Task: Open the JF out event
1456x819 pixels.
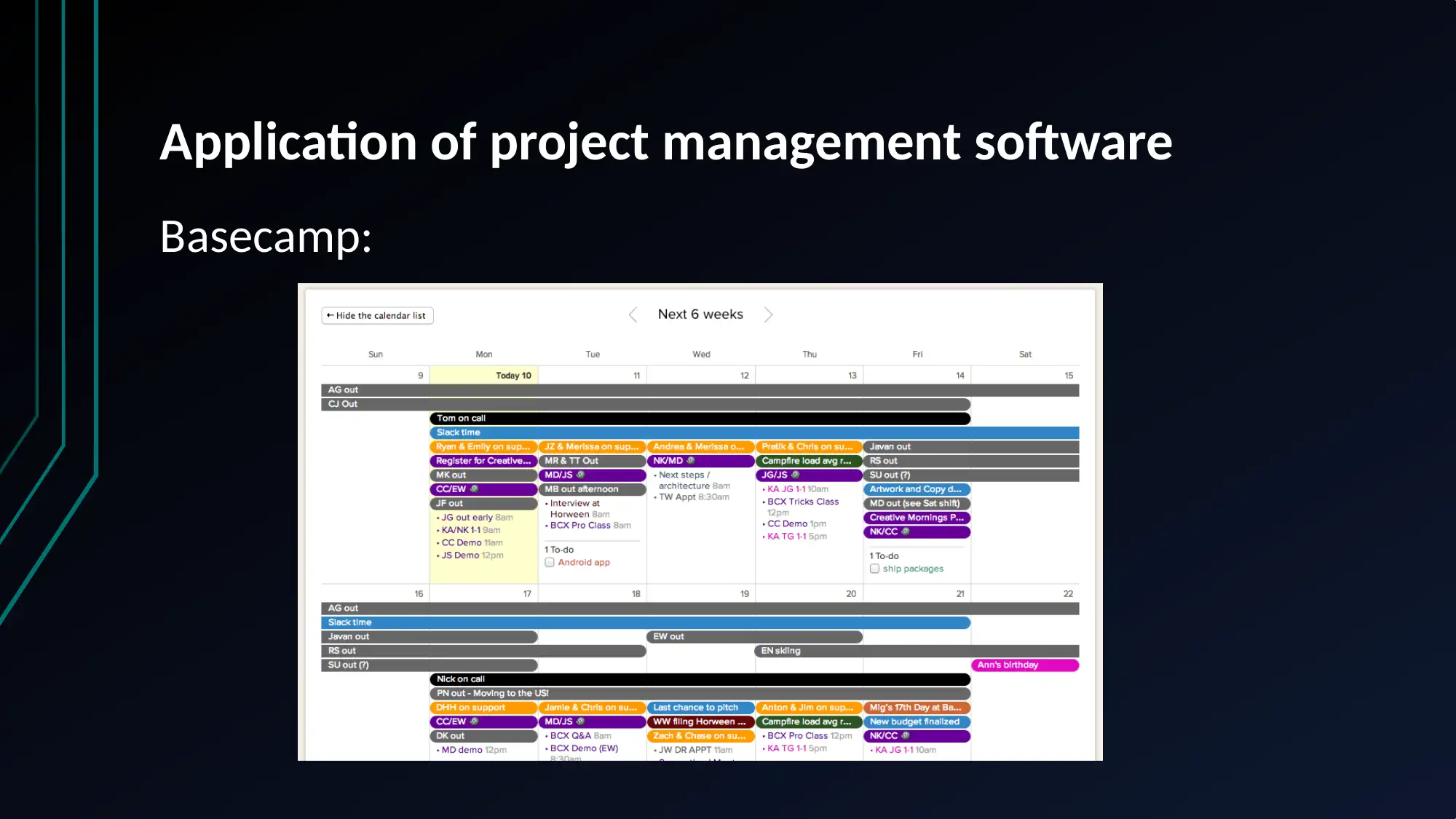Action: click(483, 503)
